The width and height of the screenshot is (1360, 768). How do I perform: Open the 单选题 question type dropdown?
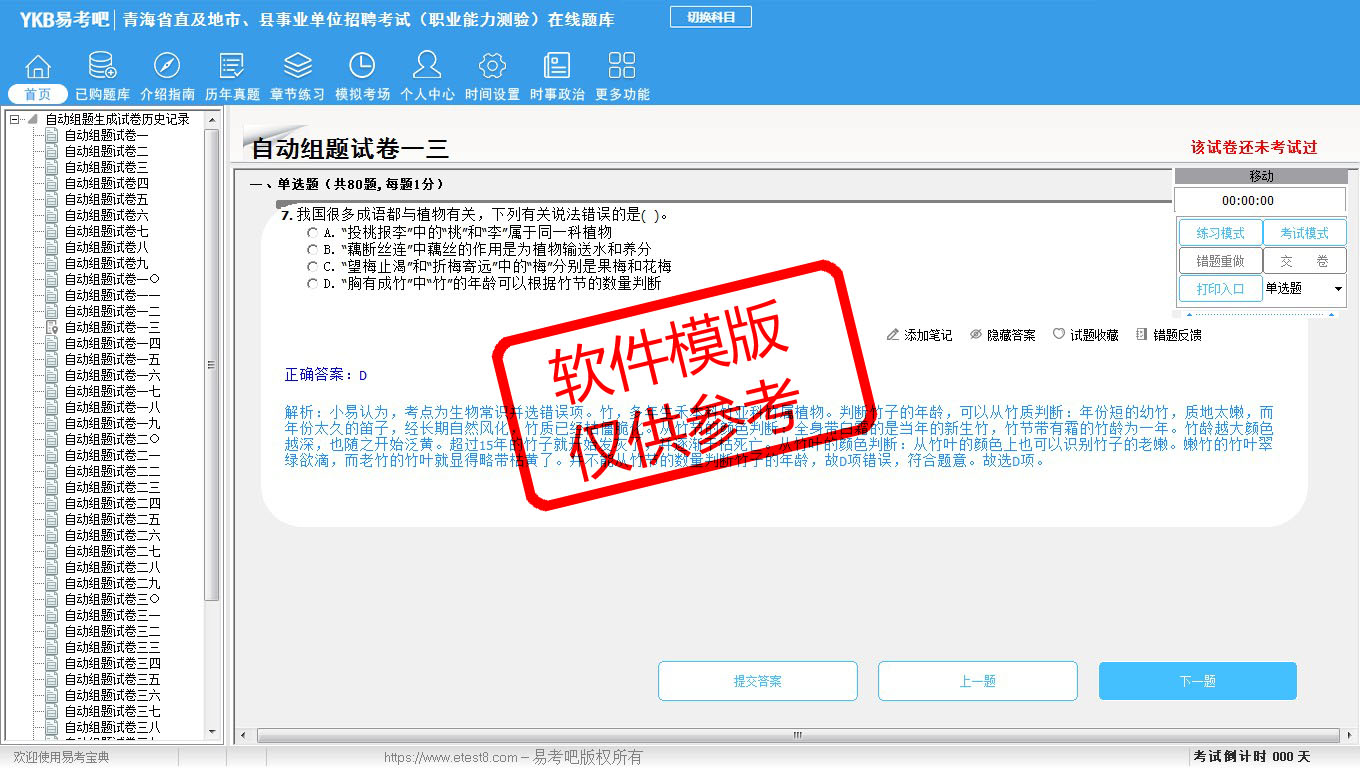click(x=1338, y=289)
